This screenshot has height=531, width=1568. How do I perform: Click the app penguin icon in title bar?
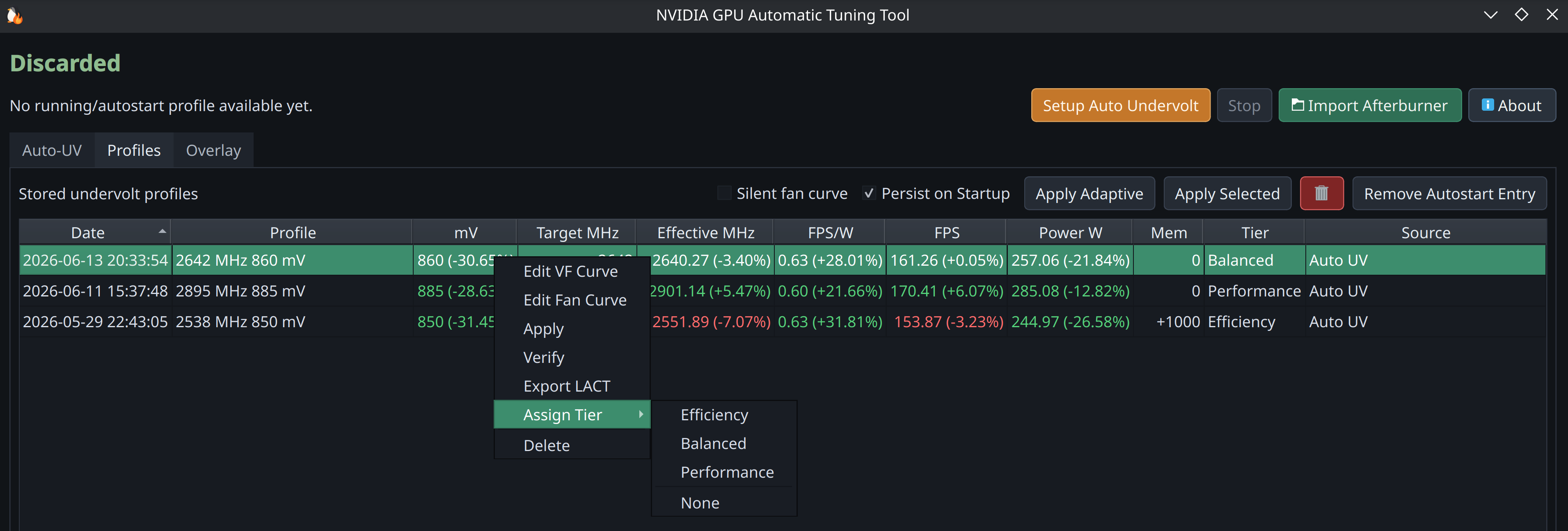(x=15, y=15)
